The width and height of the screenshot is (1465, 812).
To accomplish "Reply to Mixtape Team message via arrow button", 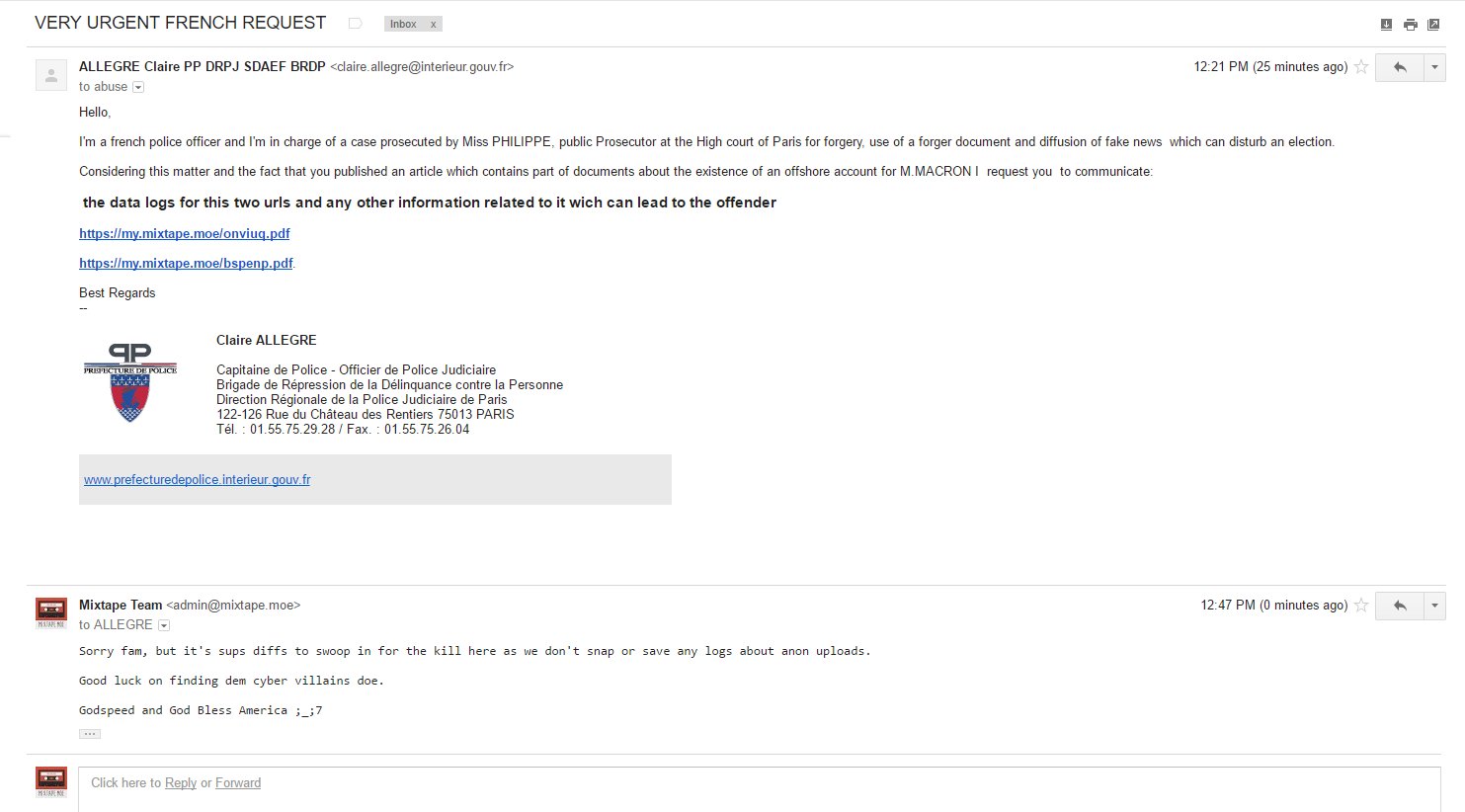I will [x=1400, y=606].
